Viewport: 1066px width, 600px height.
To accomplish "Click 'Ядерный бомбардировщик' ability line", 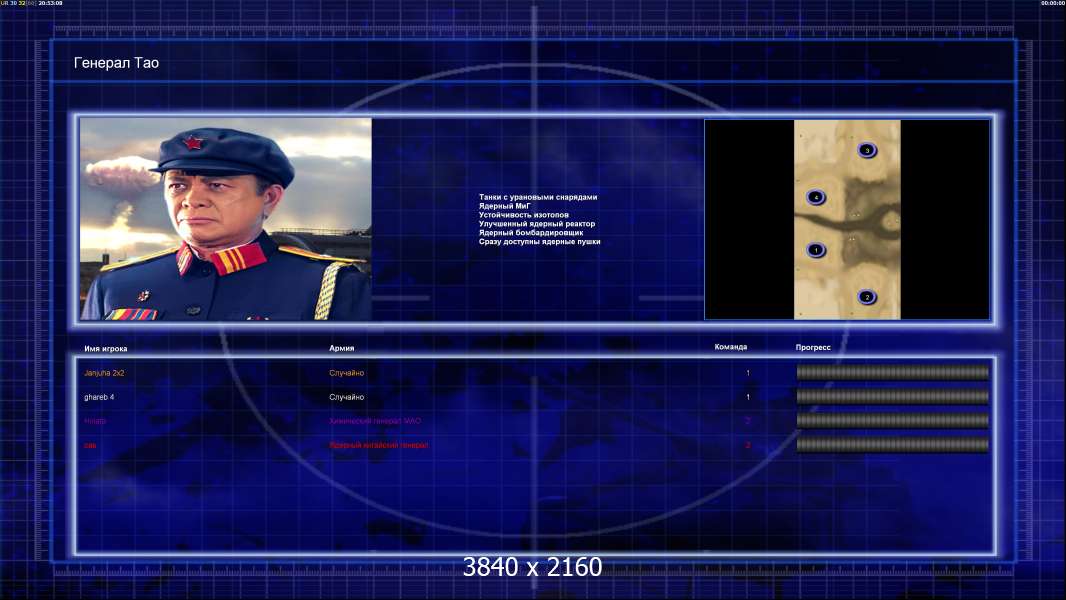I will 530,232.
